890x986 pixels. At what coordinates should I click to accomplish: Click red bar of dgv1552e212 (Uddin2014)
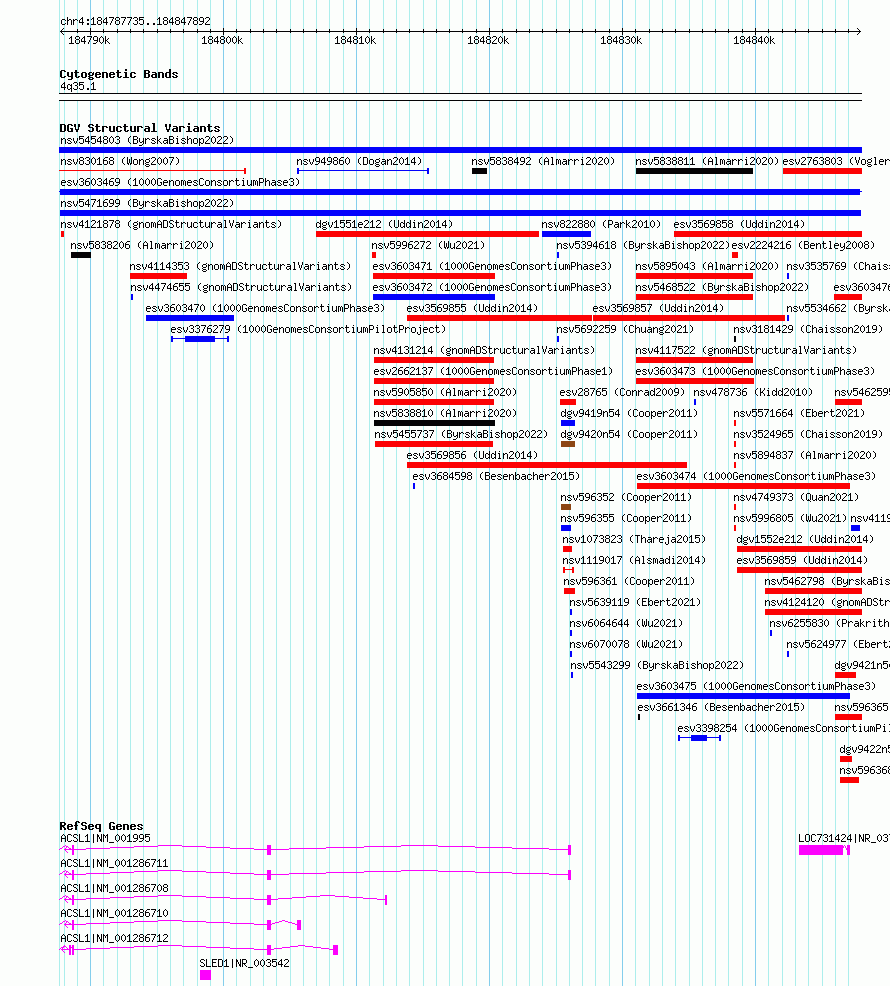(x=799, y=549)
